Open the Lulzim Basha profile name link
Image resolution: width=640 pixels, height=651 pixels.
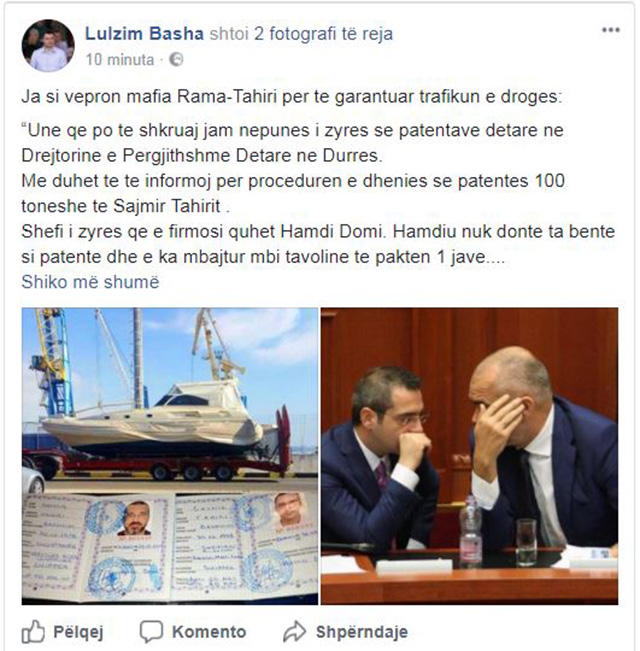point(144,34)
